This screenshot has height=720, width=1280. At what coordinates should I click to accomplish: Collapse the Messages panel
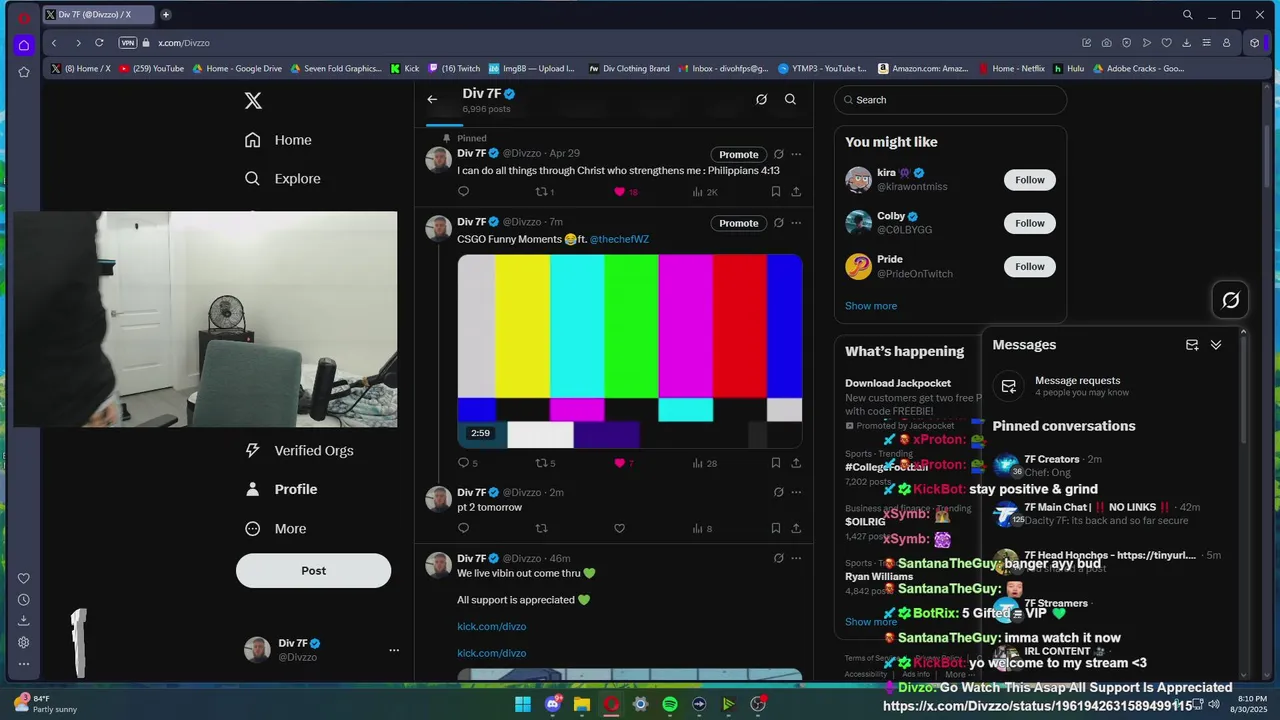[x=1216, y=345]
